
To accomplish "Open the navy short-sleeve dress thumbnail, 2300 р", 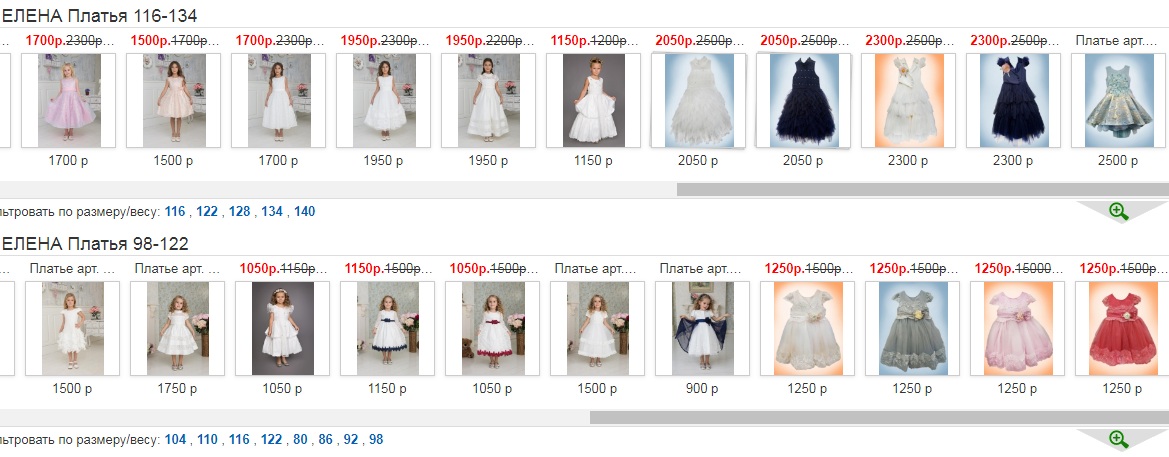I will (x=1014, y=101).
